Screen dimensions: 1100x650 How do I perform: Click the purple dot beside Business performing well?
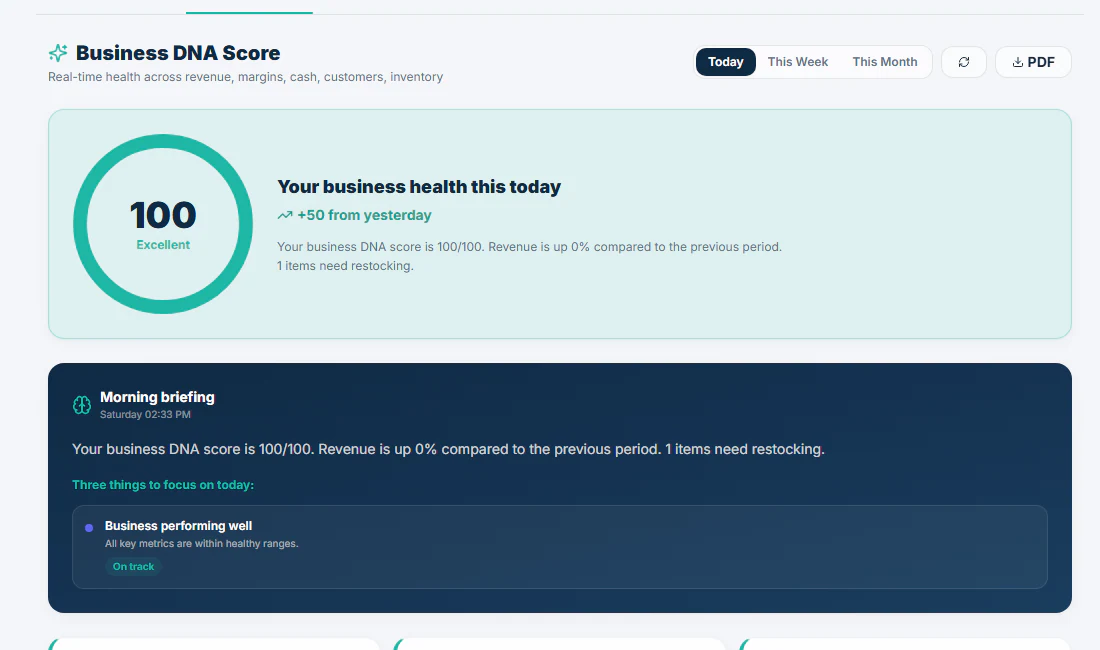point(89,527)
